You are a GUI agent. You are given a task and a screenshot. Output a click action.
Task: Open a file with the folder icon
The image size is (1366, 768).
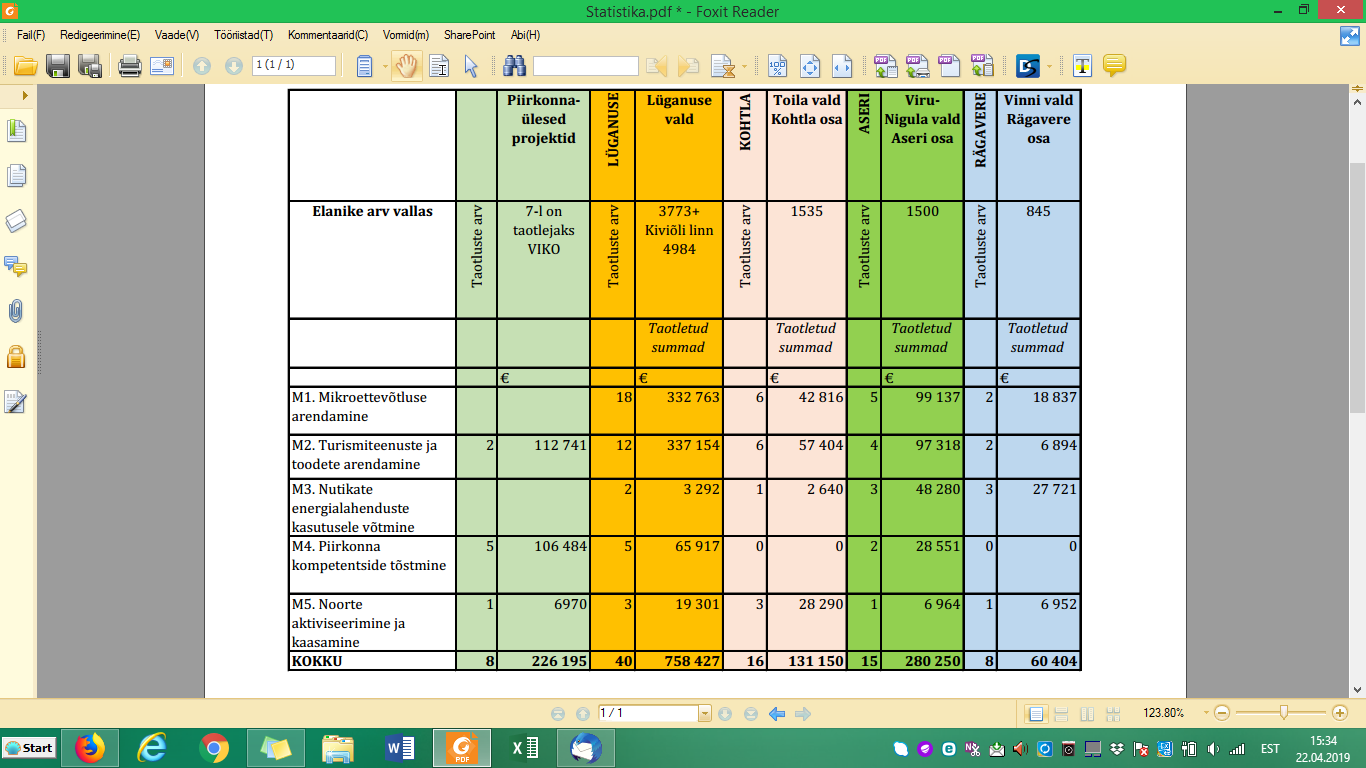pyautogui.click(x=25, y=66)
